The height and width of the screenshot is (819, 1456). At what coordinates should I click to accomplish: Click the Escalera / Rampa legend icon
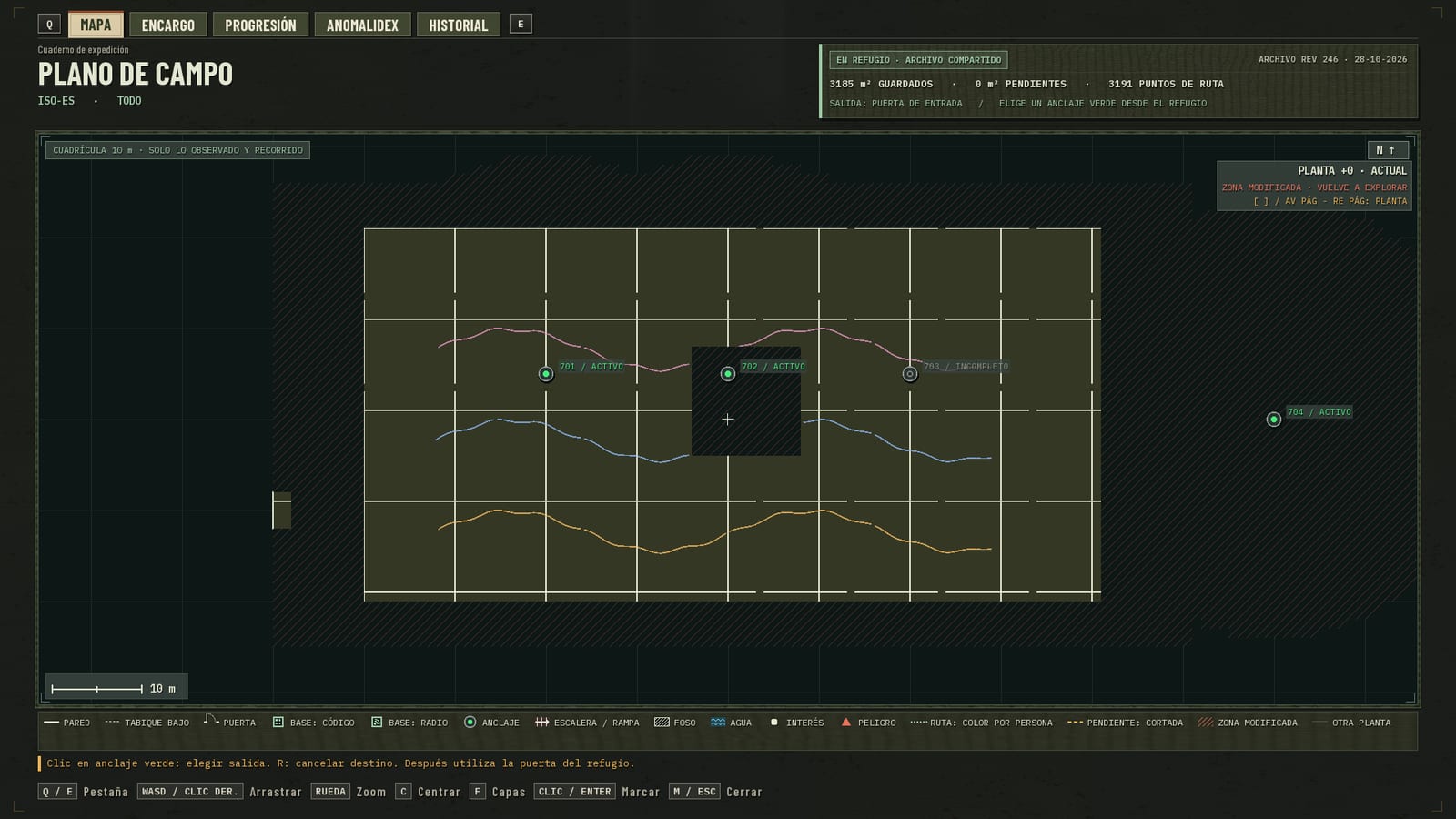tap(542, 723)
